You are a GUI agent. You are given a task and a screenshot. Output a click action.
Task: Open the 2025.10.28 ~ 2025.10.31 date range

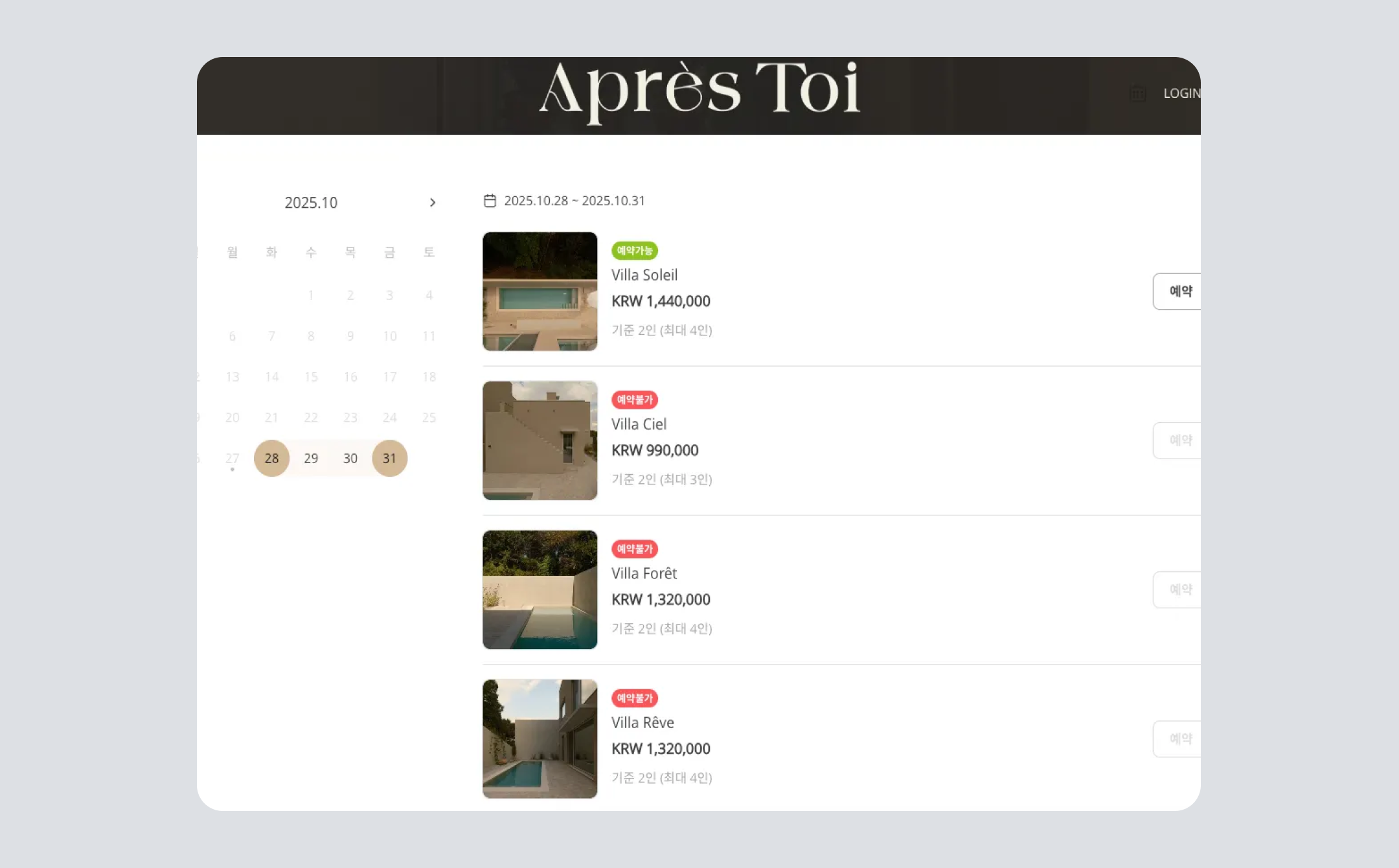coord(574,201)
